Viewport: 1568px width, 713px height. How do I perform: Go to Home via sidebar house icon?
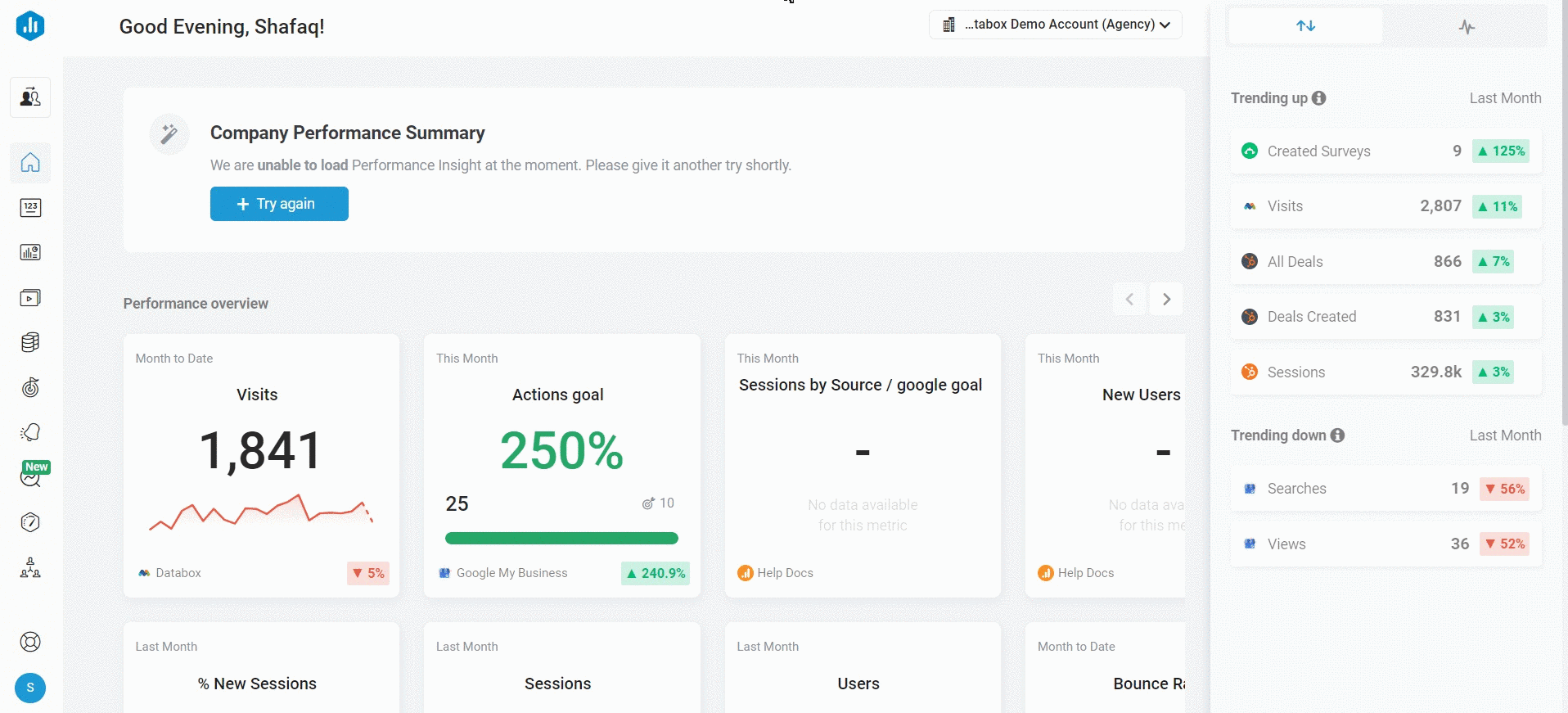pyautogui.click(x=30, y=162)
